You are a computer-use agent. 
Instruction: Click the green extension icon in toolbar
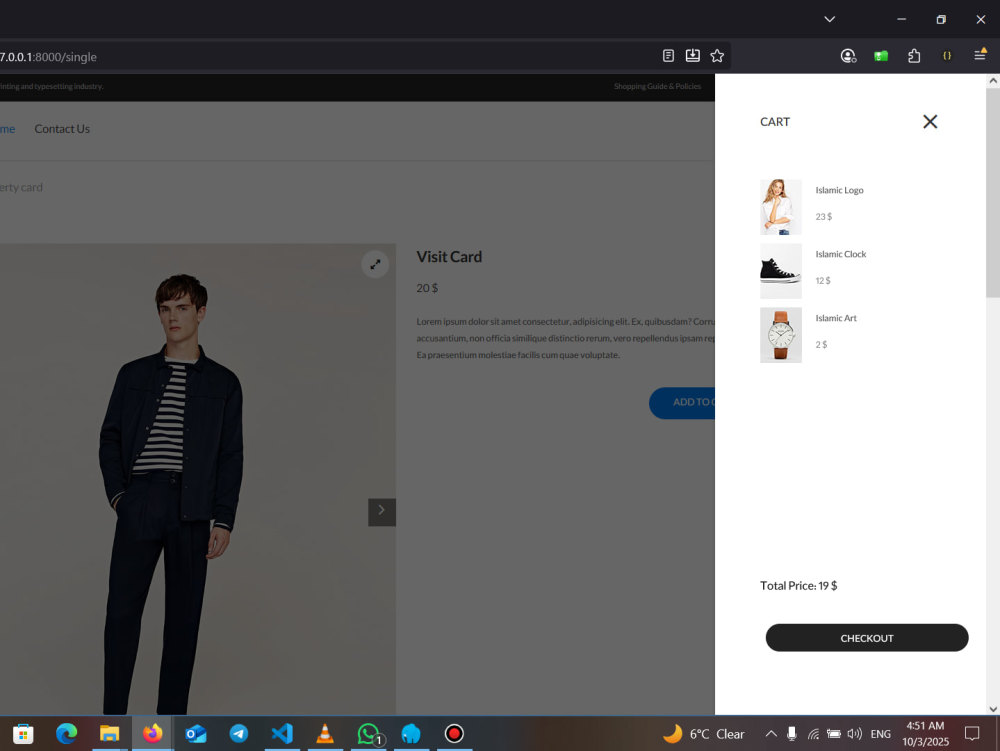(x=881, y=56)
